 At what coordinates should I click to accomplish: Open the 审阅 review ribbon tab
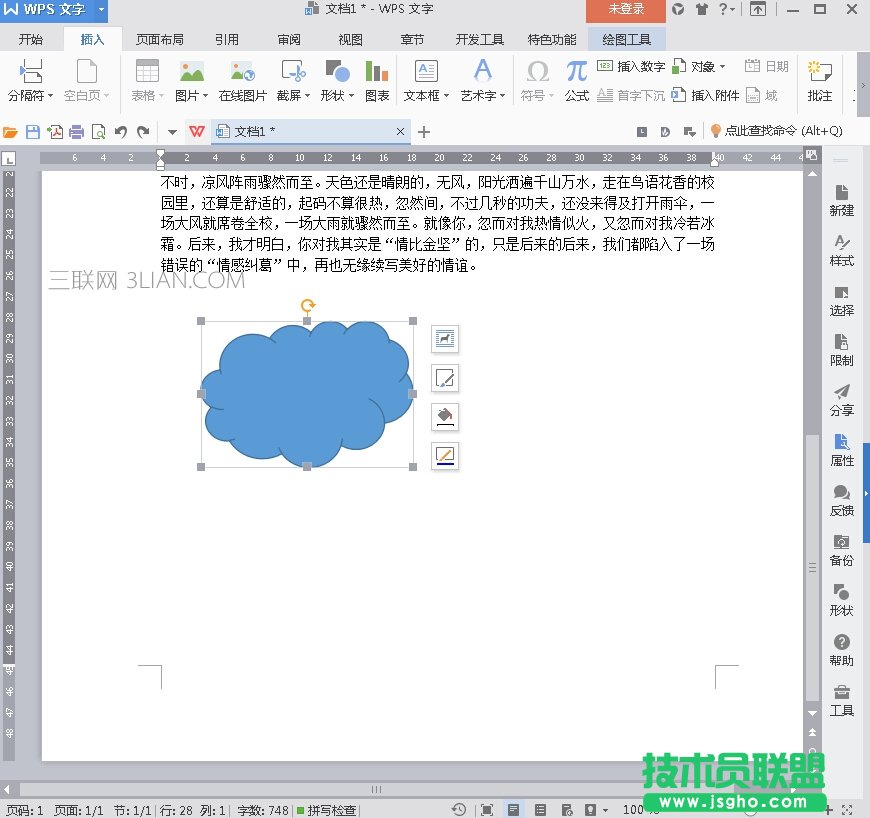[289, 40]
